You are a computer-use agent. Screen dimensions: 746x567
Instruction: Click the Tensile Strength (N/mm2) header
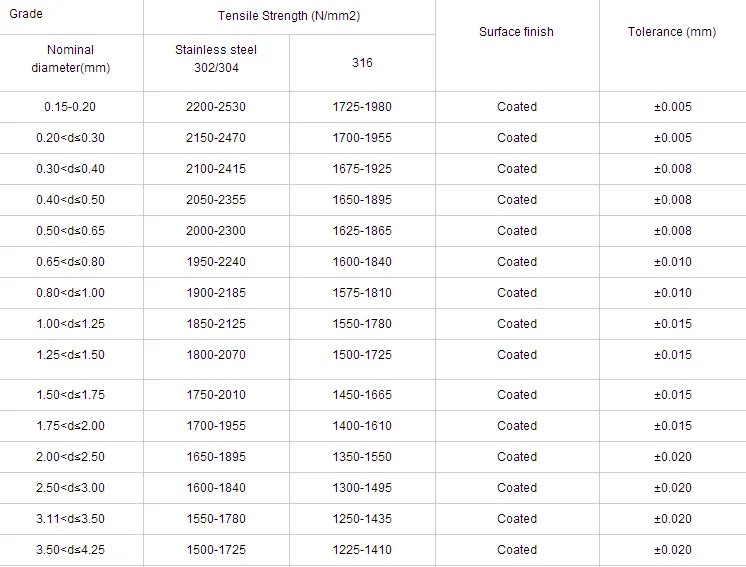point(289,17)
